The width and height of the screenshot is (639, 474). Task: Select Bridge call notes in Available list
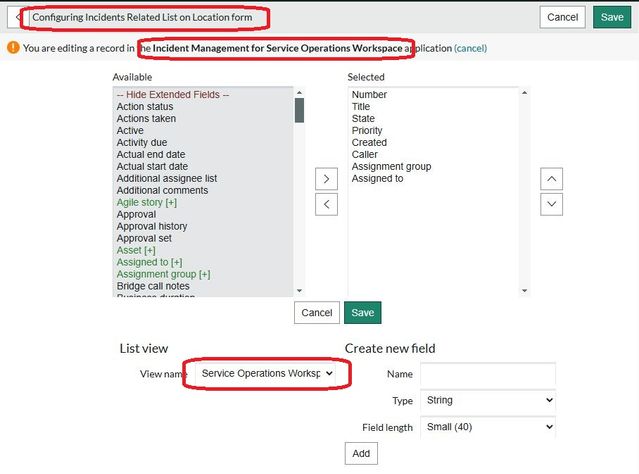click(x=153, y=286)
